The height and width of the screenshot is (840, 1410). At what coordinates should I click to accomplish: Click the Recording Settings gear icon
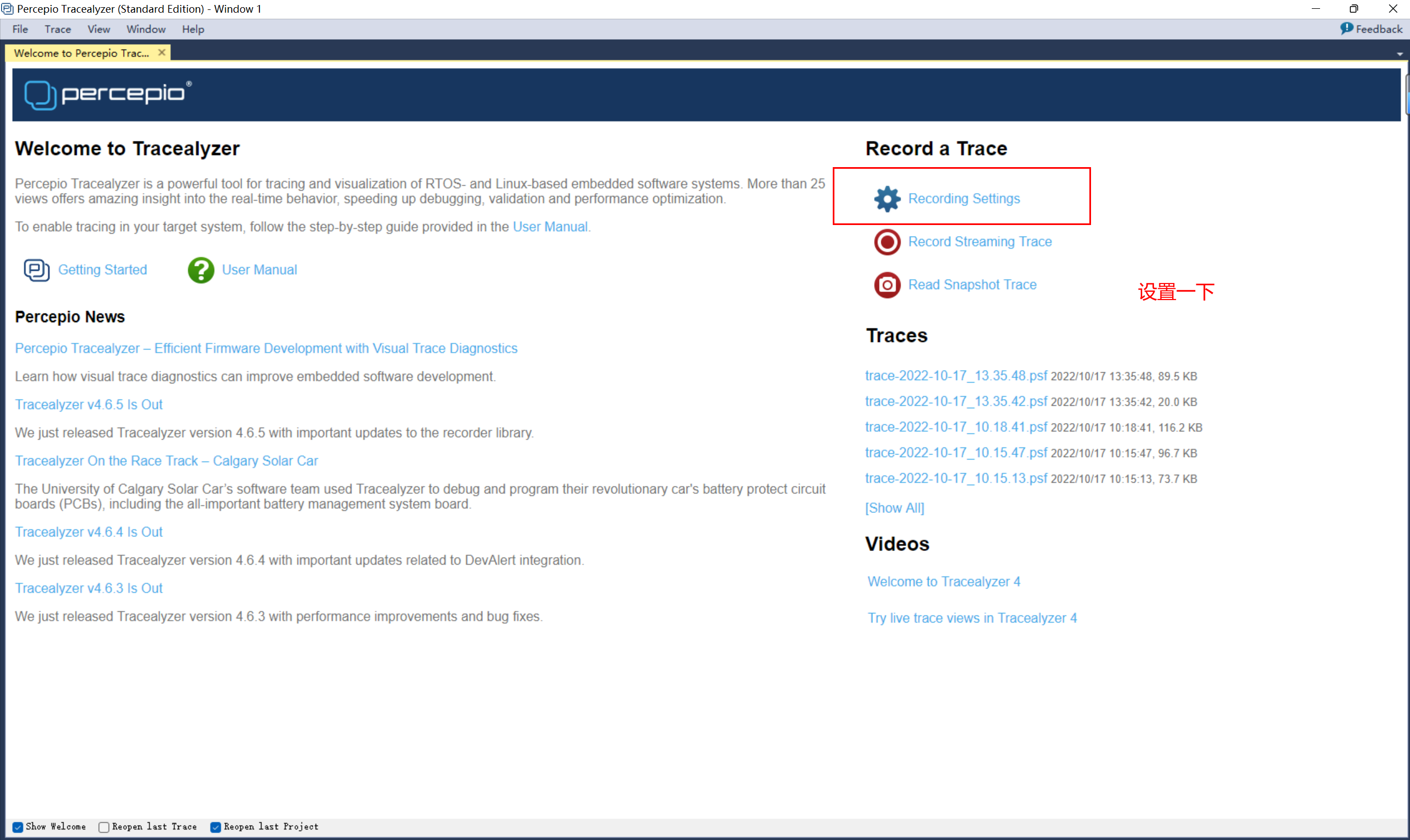point(887,199)
